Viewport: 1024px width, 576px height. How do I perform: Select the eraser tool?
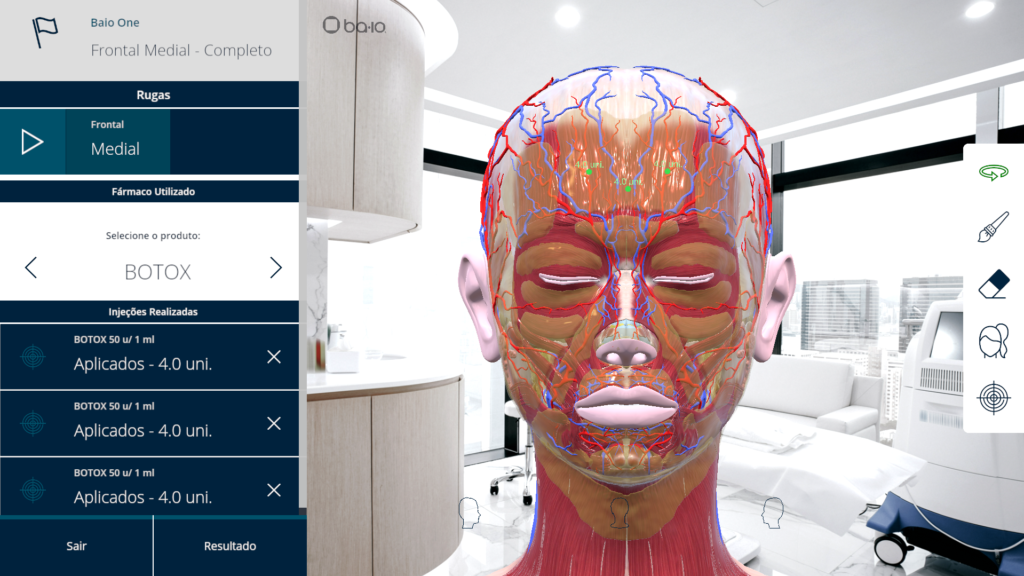tap(993, 285)
